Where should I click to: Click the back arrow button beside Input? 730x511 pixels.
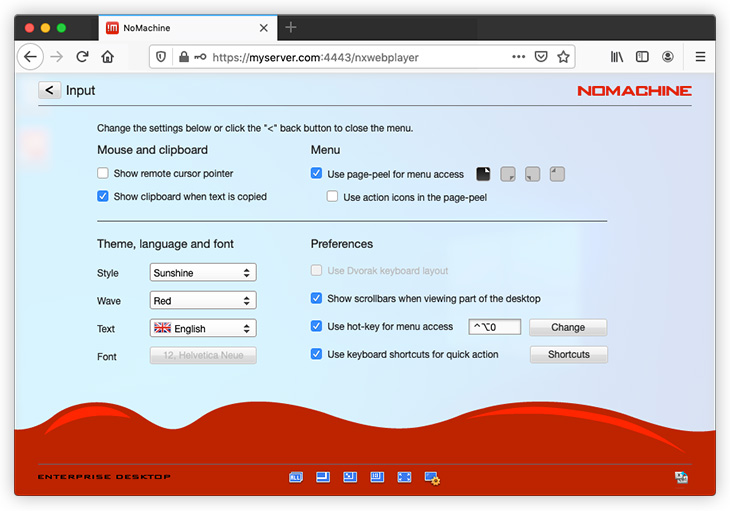(x=49, y=90)
